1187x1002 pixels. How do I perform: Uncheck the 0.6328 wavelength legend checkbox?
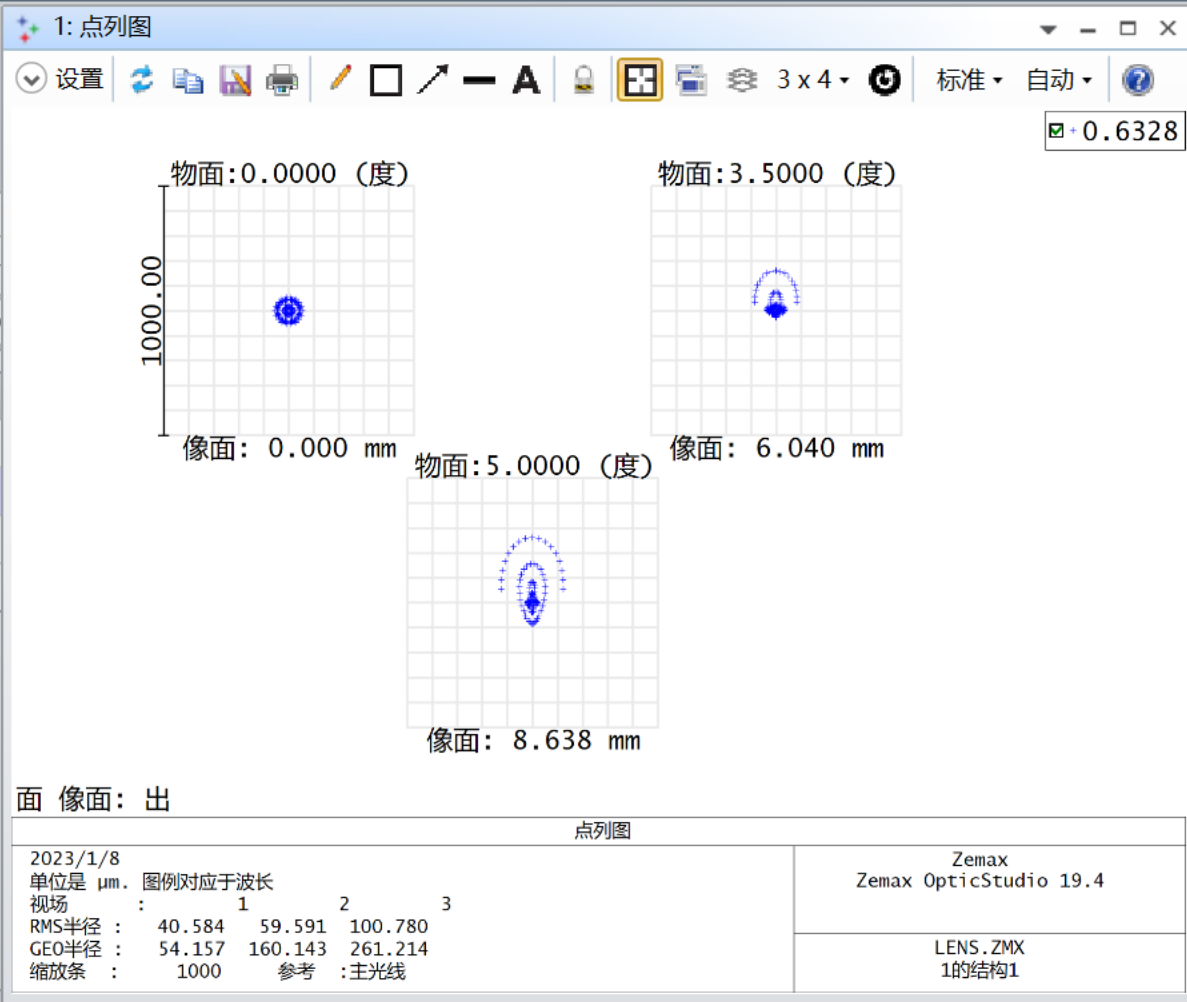1056,131
